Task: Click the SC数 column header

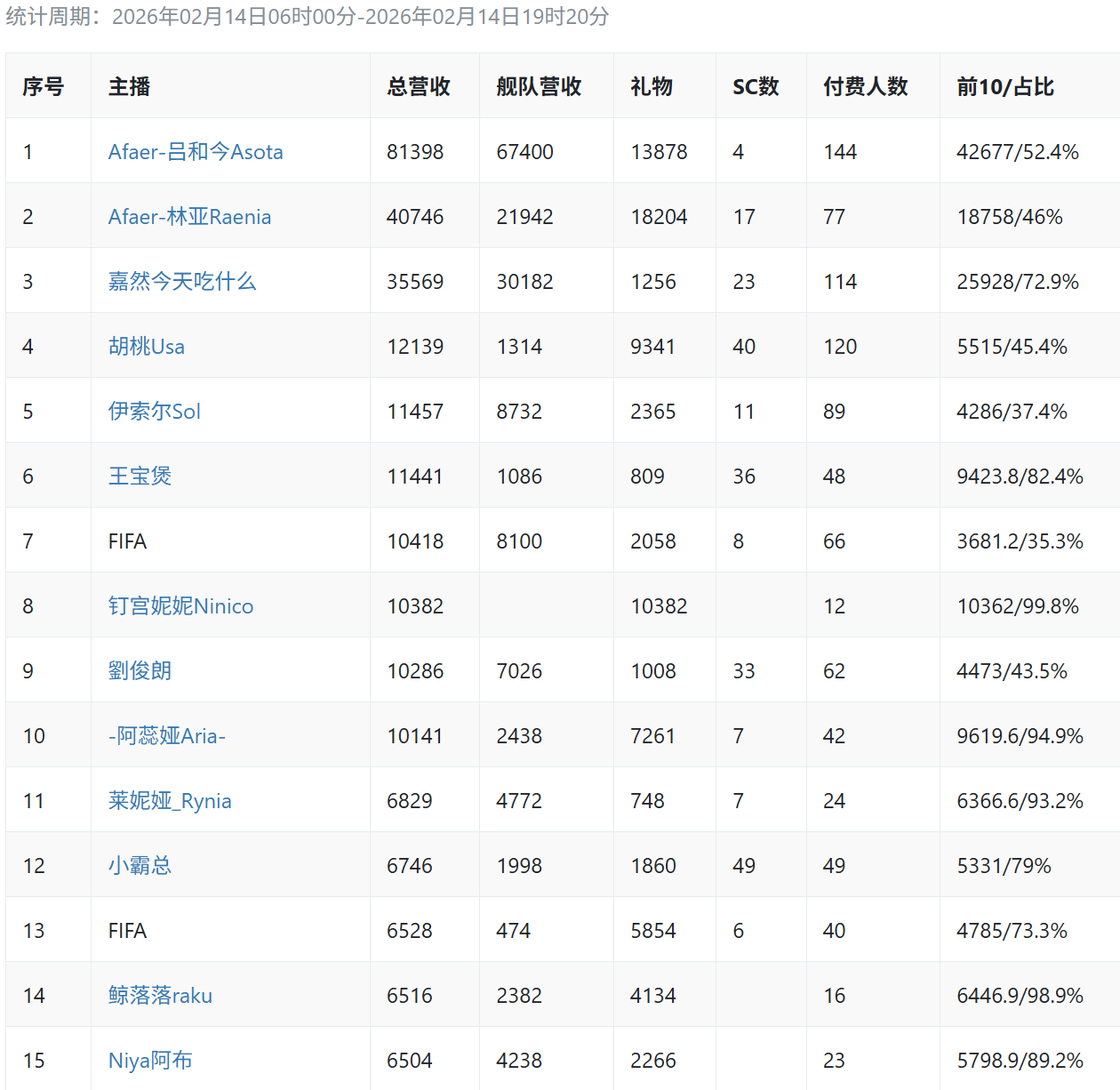Action: pyautogui.click(x=756, y=86)
